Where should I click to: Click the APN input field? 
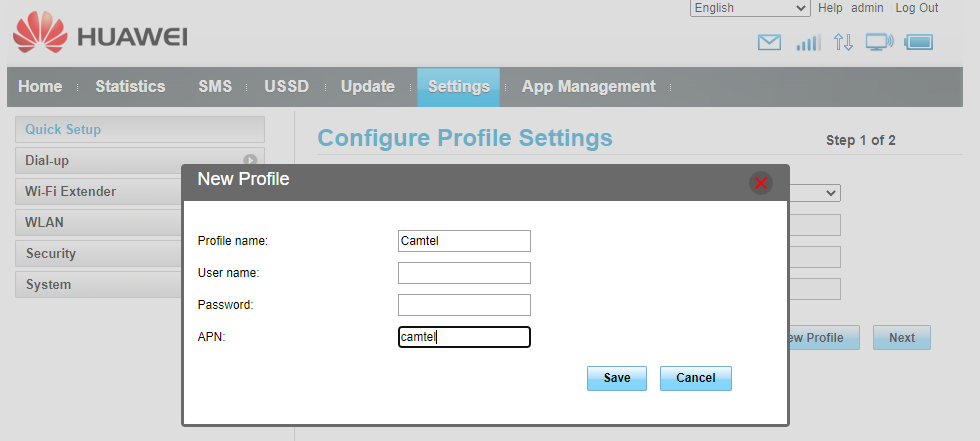[464, 337]
